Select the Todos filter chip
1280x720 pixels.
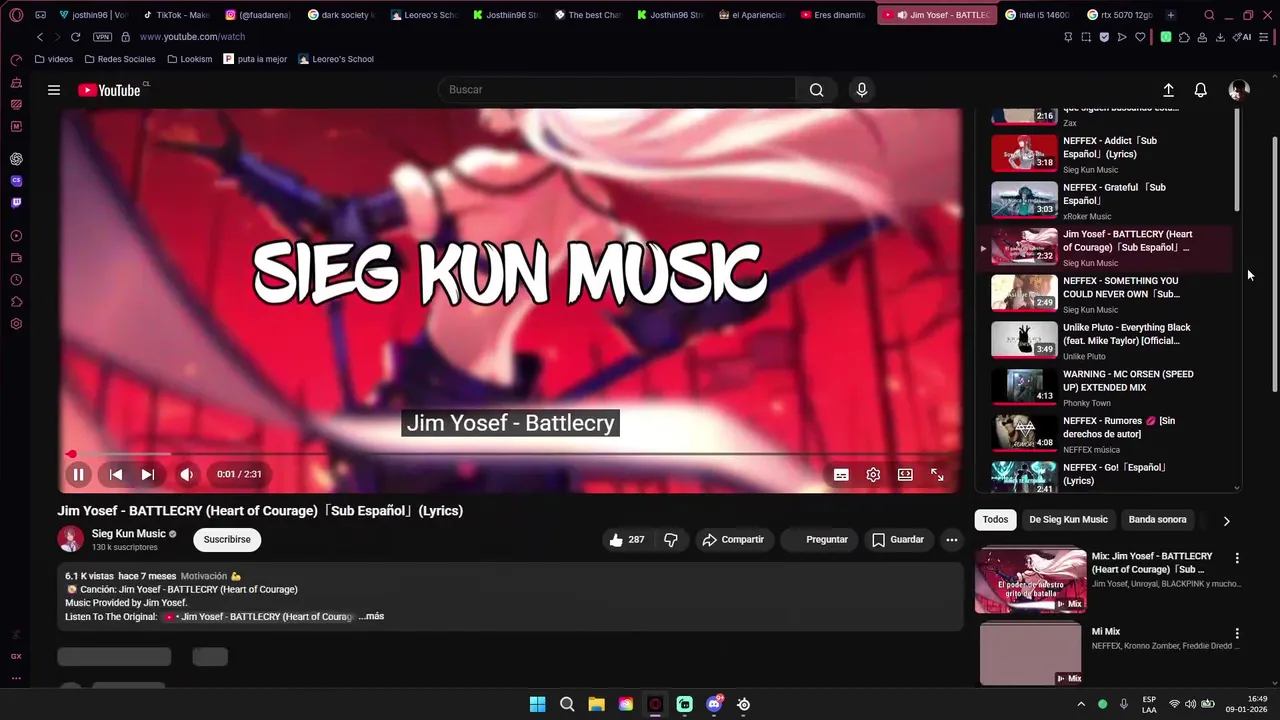[995, 520]
